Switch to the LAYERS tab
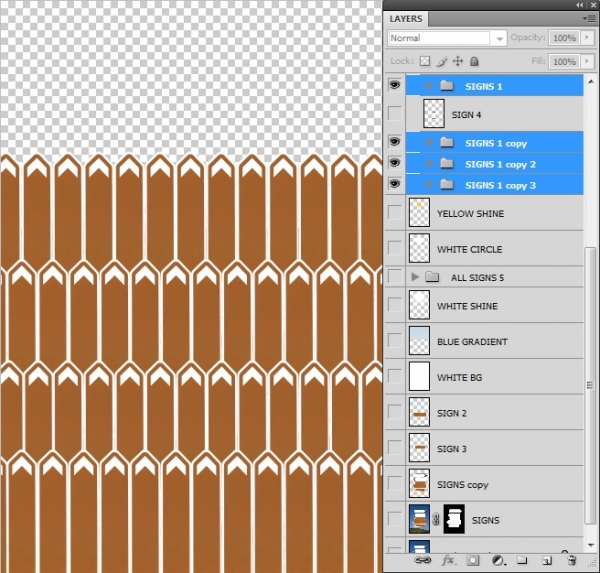The width and height of the screenshot is (600, 573). 406,19
